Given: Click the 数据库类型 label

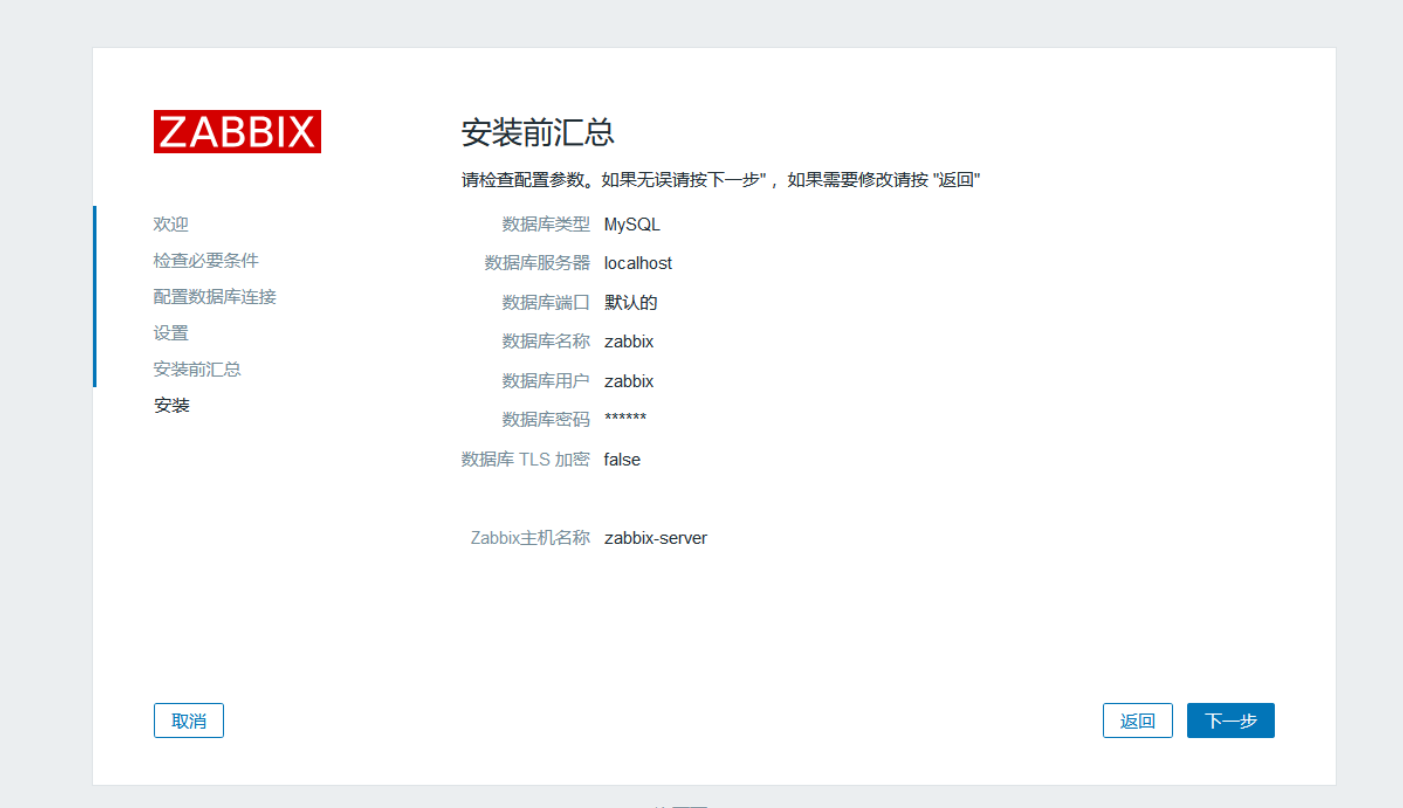Looking at the screenshot, I should 546,224.
